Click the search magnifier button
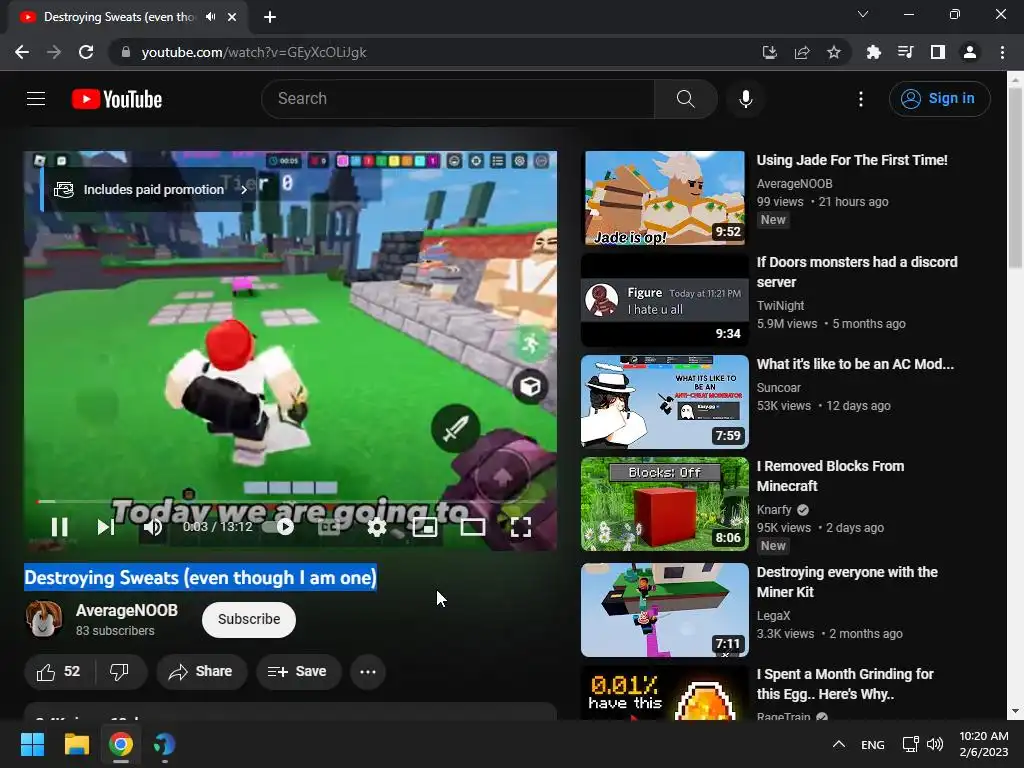 pos(685,99)
